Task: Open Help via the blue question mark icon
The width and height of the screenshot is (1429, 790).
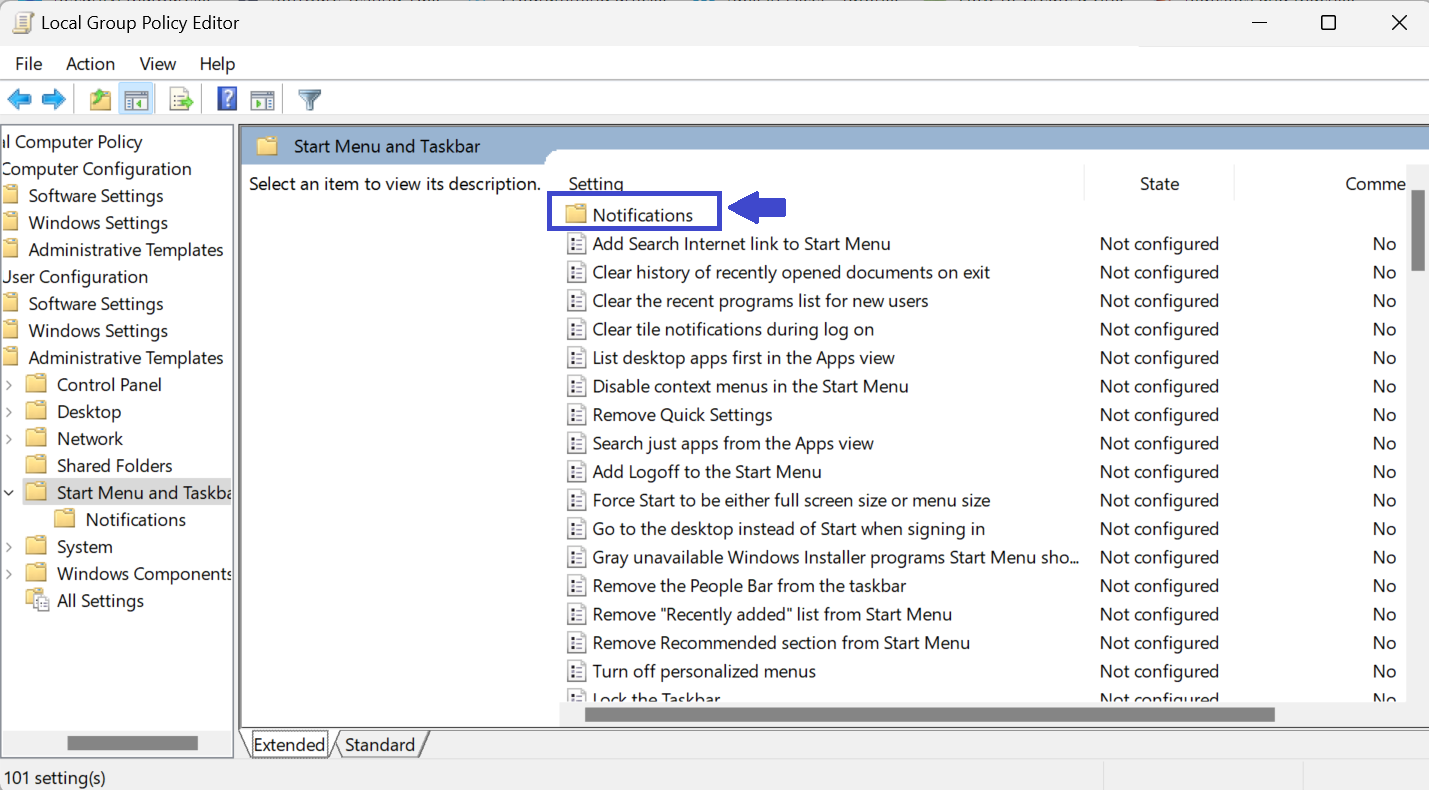Action: pyautogui.click(x=227, y=99)
